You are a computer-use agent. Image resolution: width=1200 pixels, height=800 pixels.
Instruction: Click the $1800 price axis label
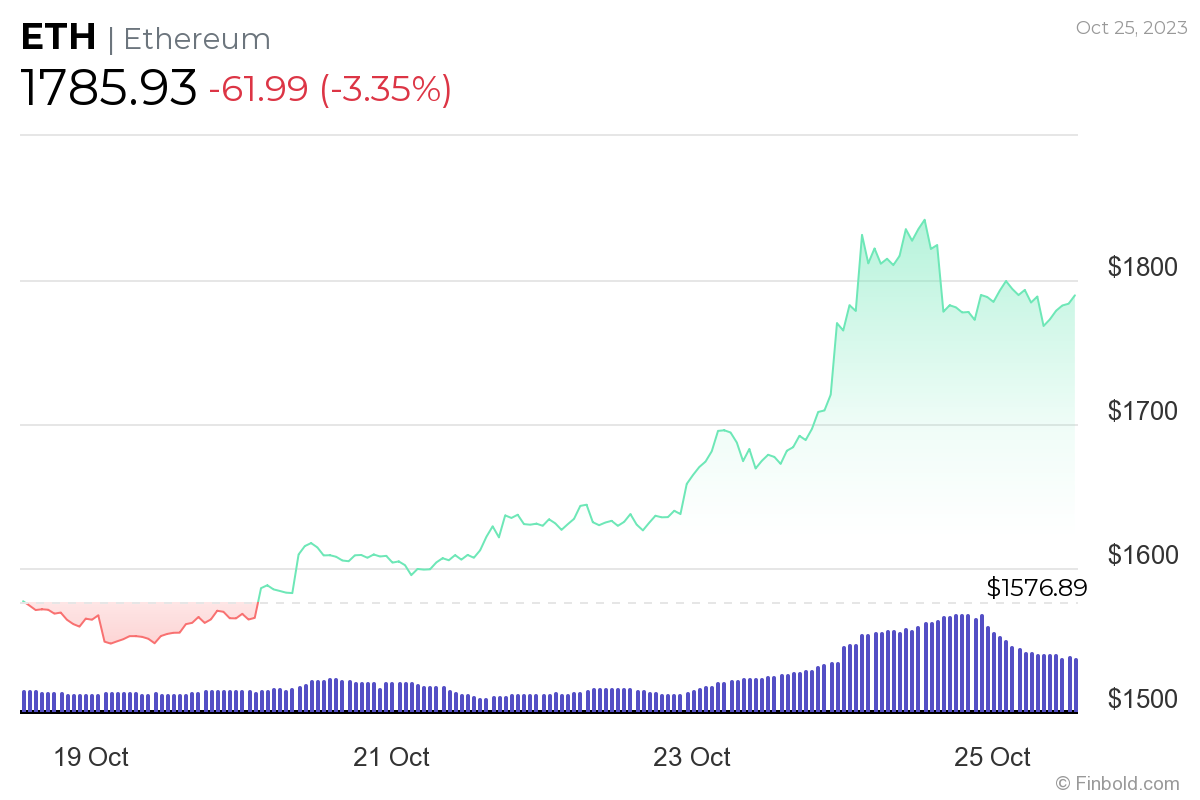click(1143, 267)
